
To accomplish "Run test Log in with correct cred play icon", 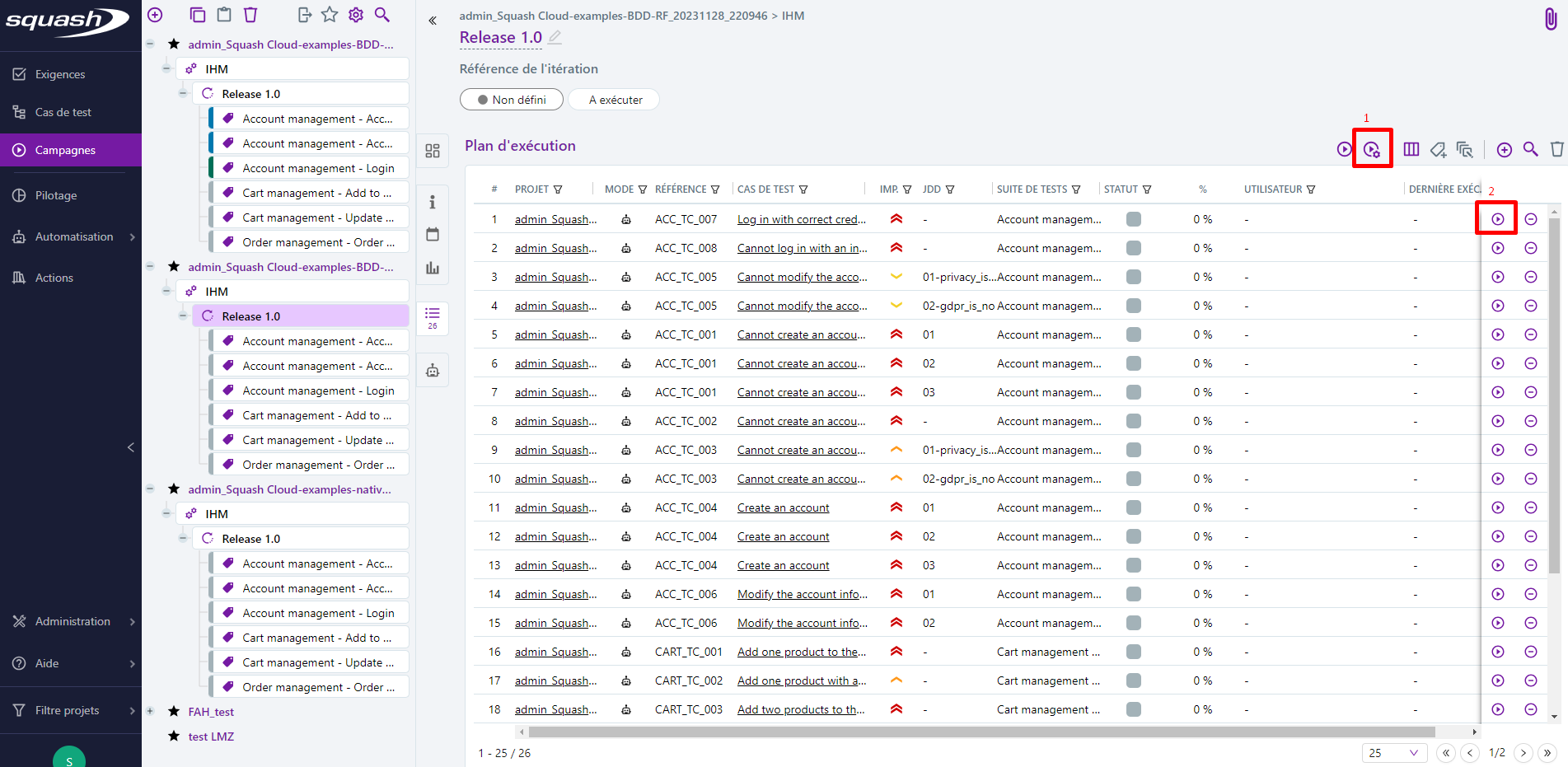I will click(1498, 219).
